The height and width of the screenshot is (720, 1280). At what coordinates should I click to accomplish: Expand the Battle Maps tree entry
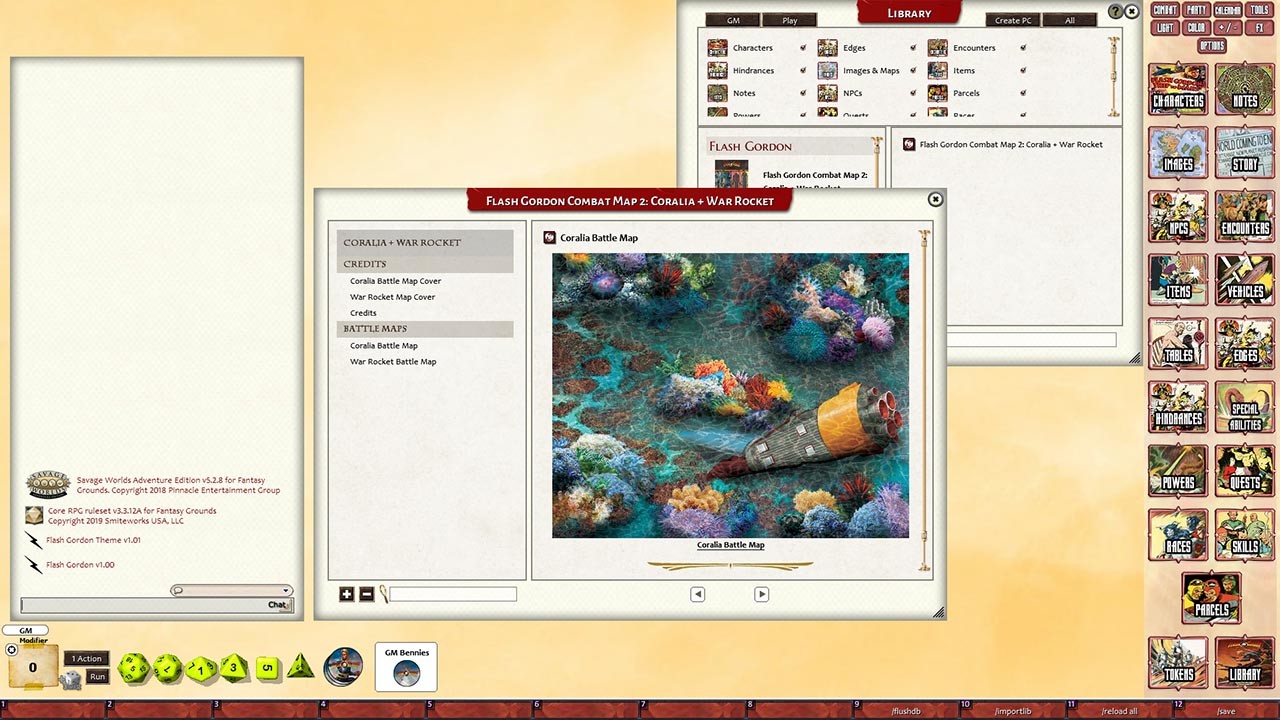point(375,328)
